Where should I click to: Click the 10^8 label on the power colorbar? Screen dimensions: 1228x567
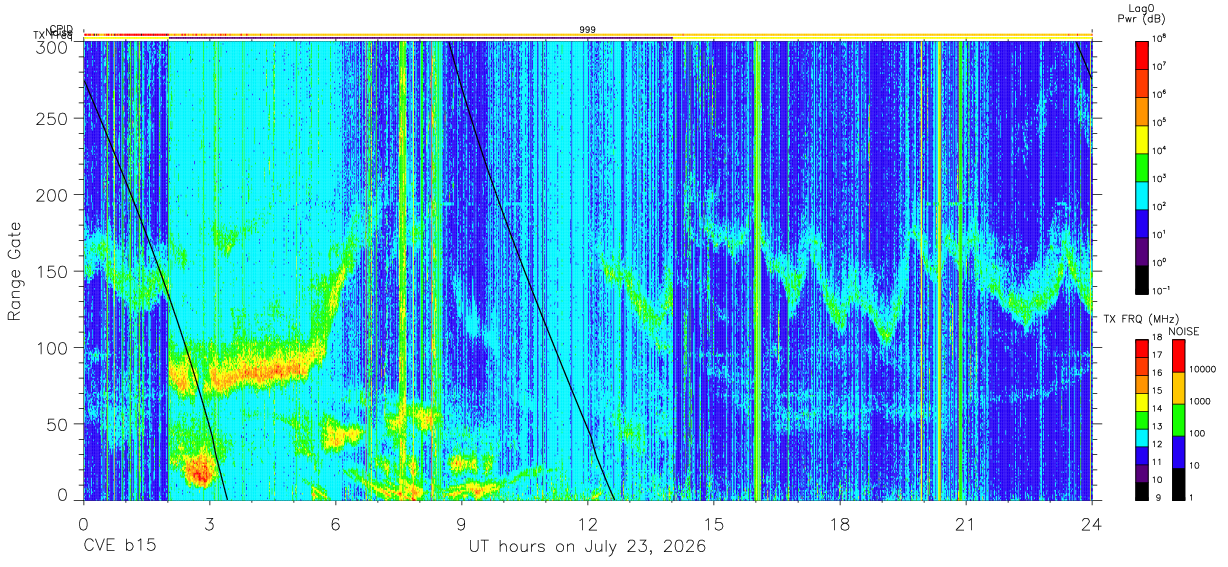coord(1158,38)
